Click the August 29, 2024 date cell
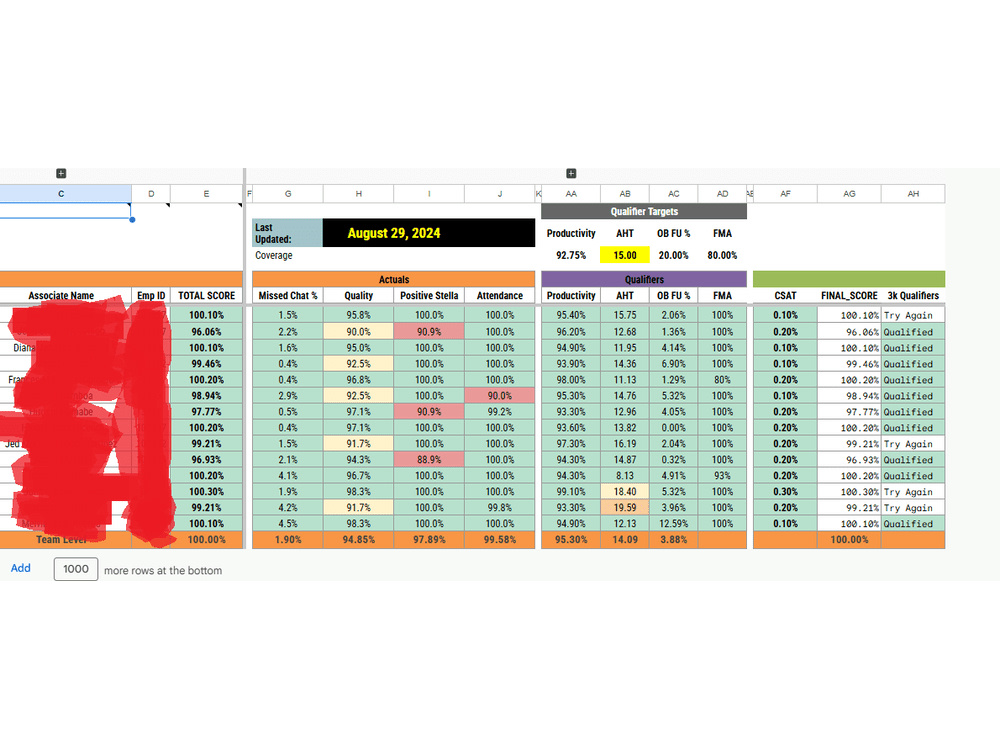The width and height of the screenshot is (1000, 750). (429, 233)
